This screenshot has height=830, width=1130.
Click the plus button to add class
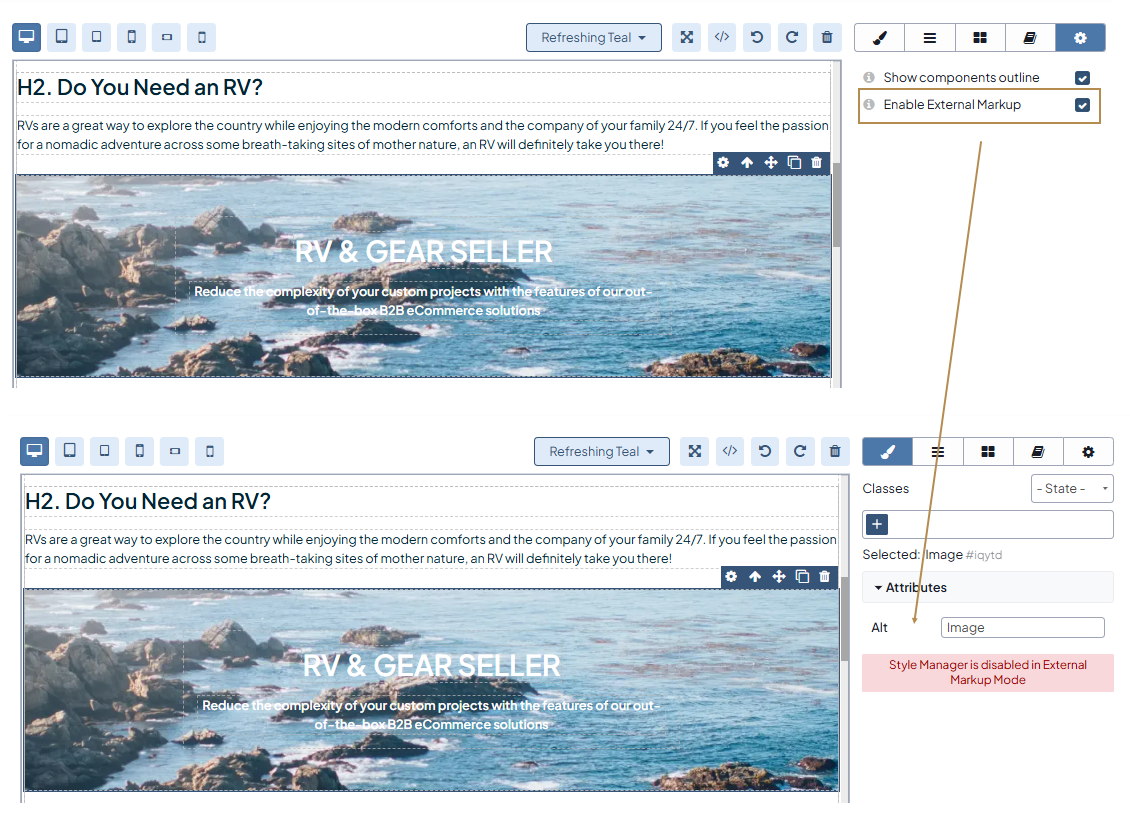pos(876,524)
